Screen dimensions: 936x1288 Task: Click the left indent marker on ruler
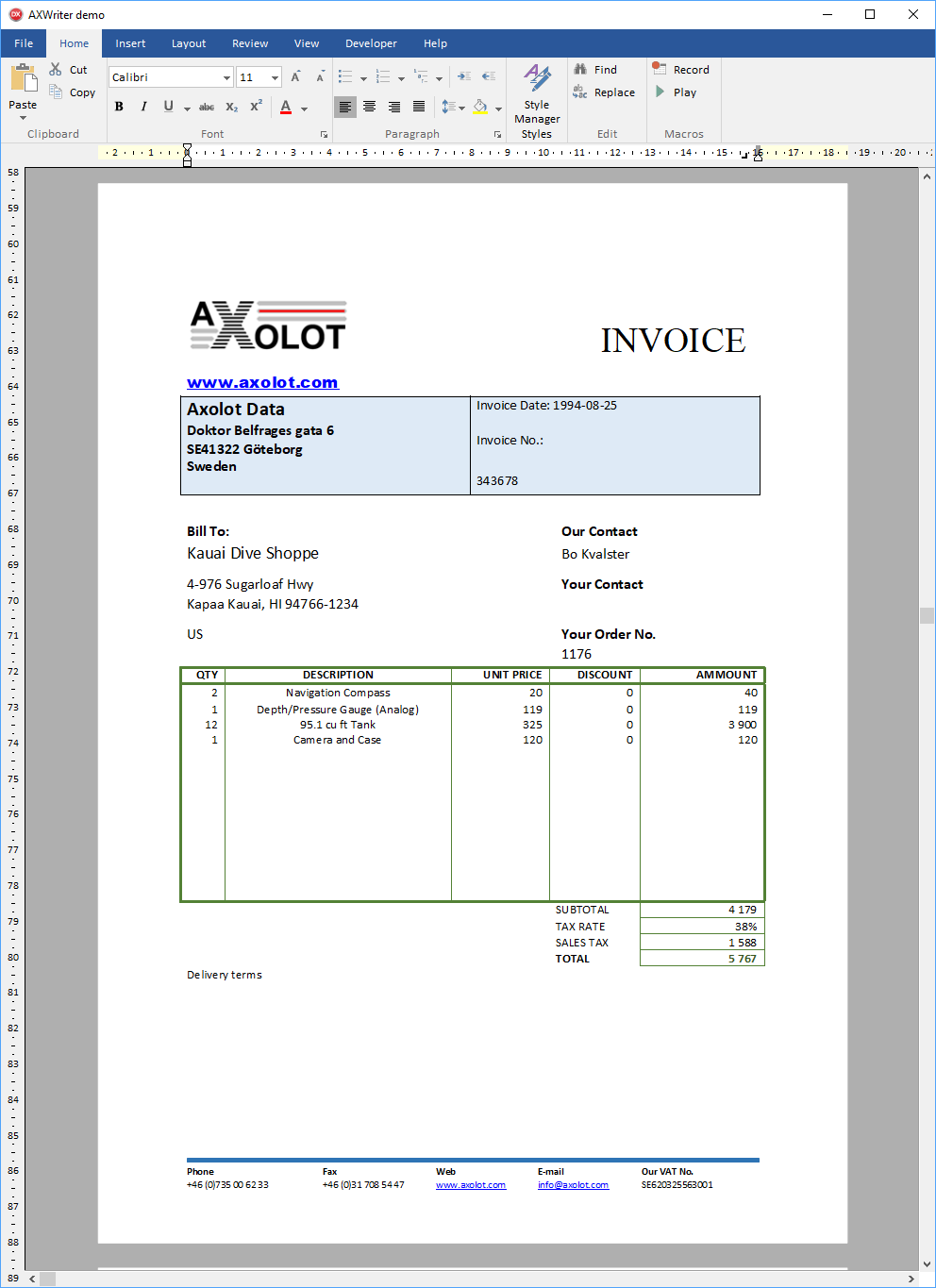pyautogui.click(x=187, y=156)
